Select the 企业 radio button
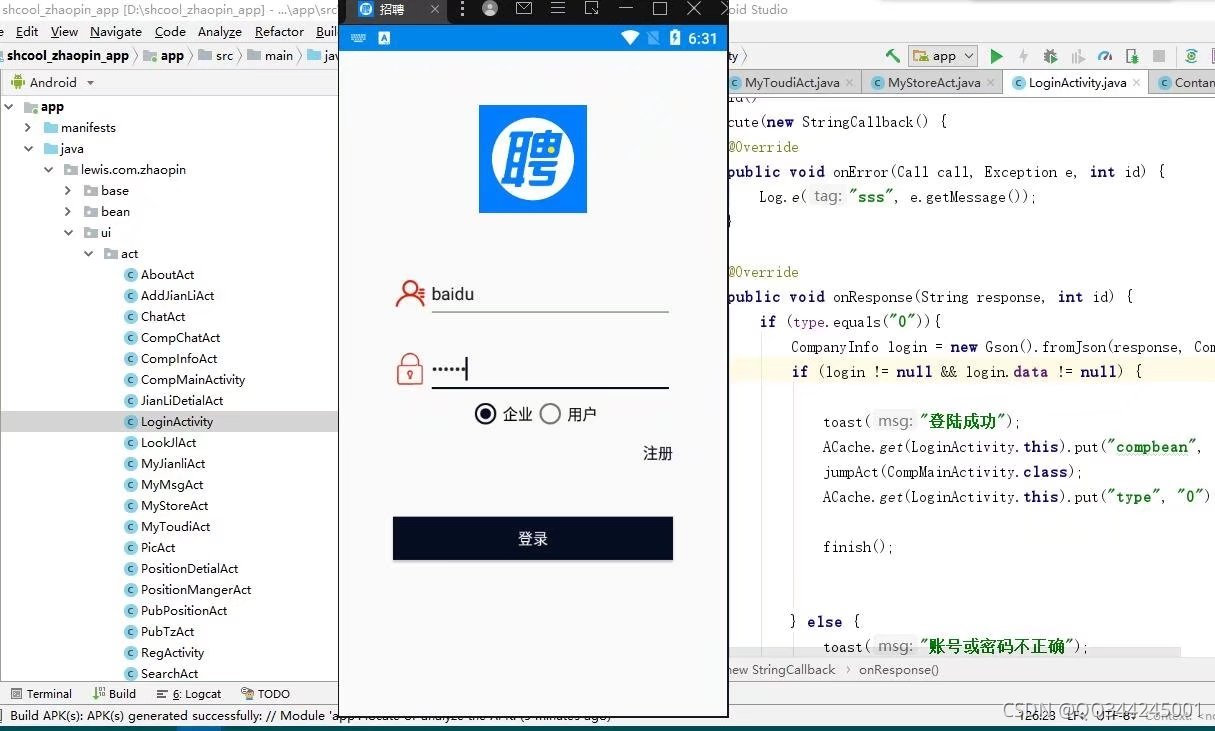Image resolution: width=1215 pixels, height=731 pixels. coord(485,414)
